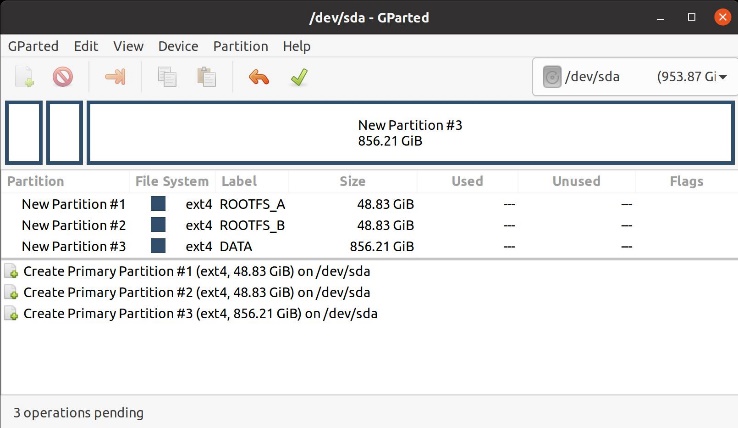This screenshot has width=738, height=428.
Task: Click the Resize/Move partition toolbar icon
Action: pyautogui.click(x=115, y=77)
